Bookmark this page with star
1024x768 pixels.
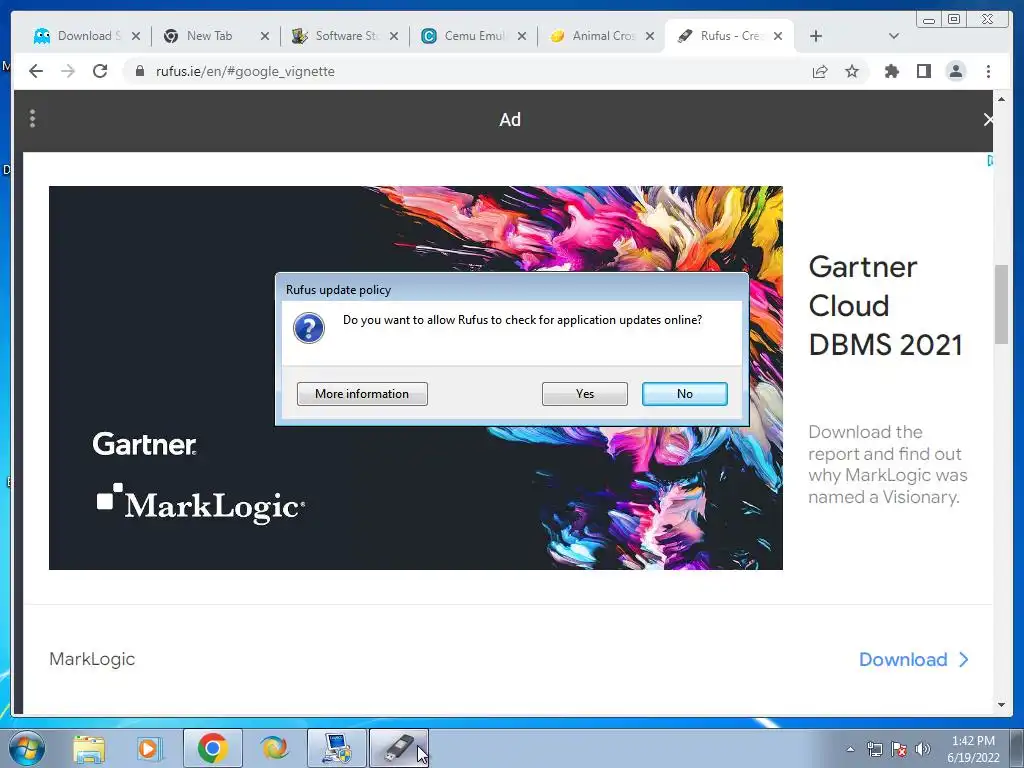coord(852,71)
